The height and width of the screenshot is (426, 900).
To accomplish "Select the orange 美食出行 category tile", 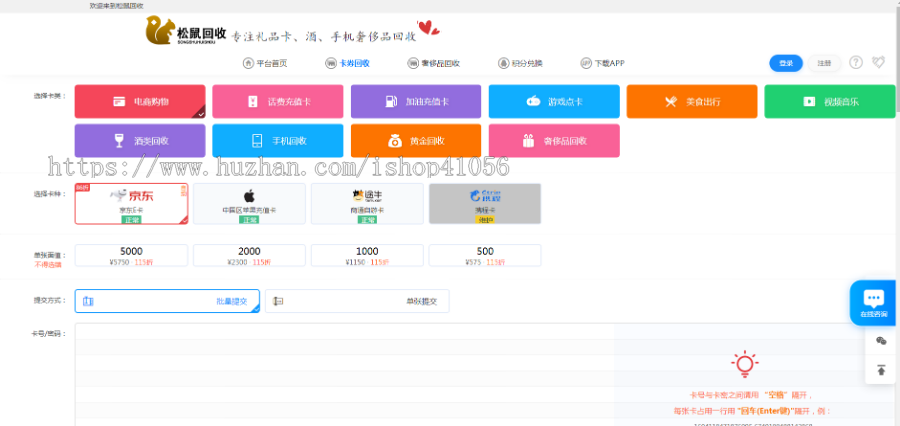I will [x=692, y=101].
